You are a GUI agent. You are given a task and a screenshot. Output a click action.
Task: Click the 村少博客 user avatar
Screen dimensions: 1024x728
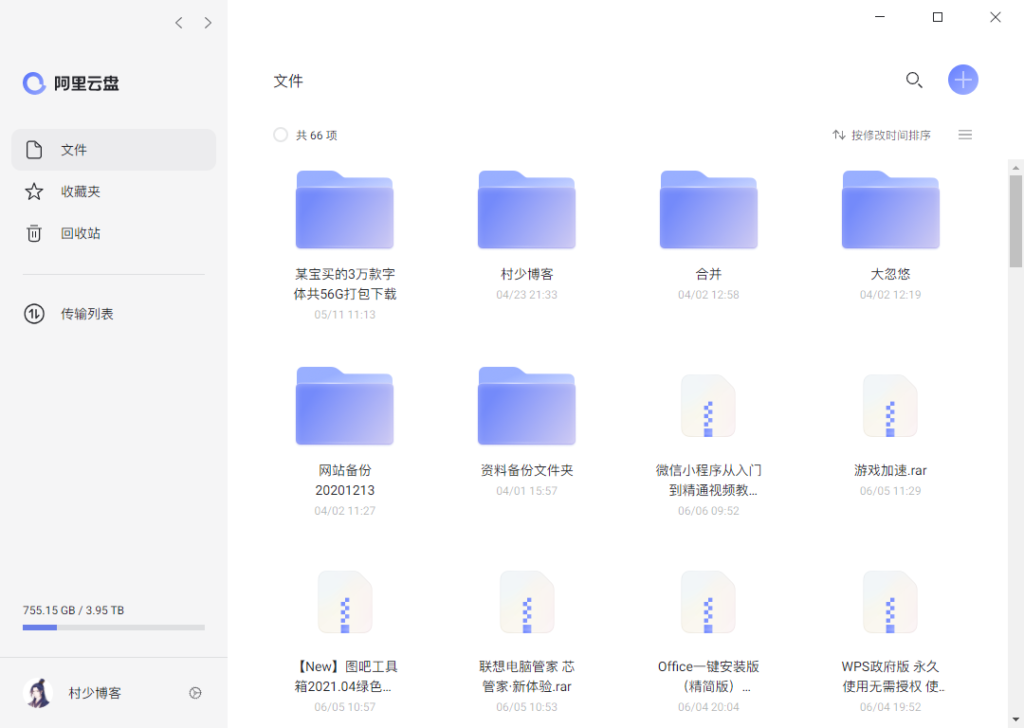38,693
